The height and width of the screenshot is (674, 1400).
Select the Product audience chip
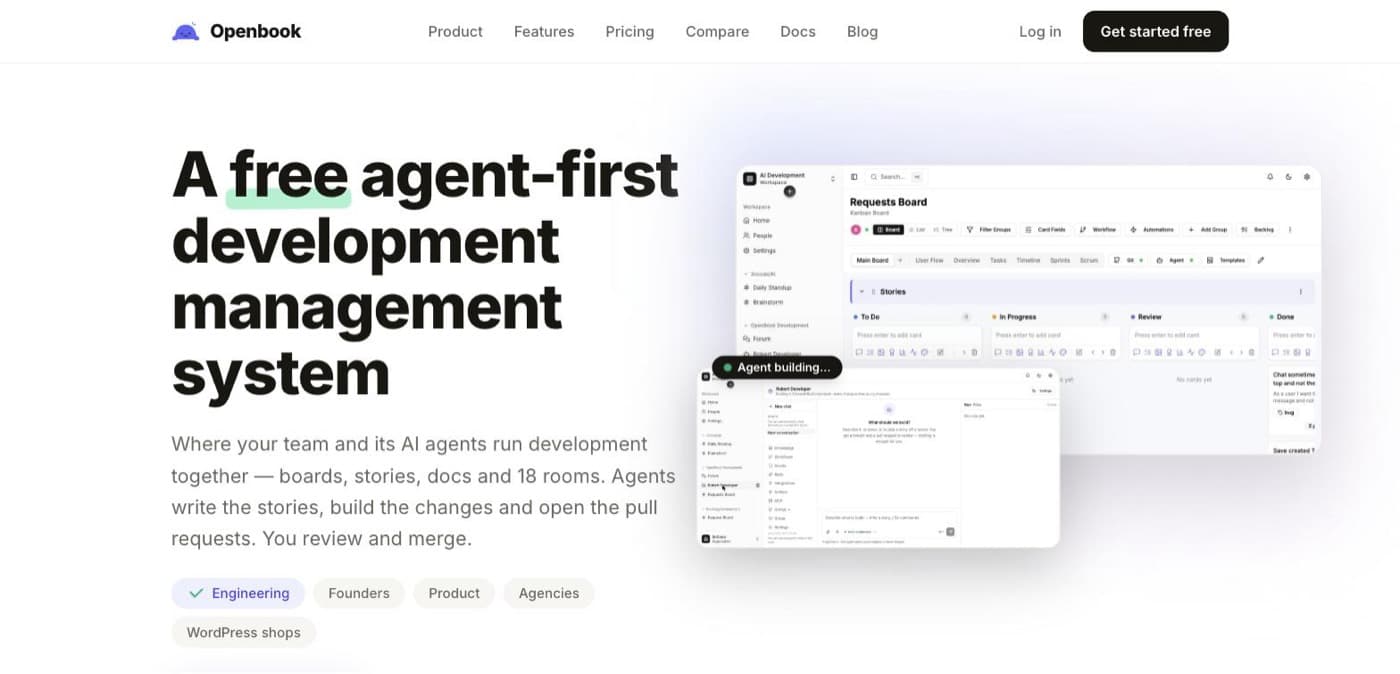coord(454,593)
